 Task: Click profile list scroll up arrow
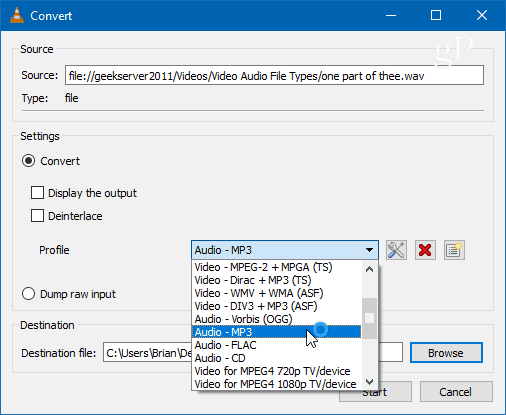(x=369, y=269)
